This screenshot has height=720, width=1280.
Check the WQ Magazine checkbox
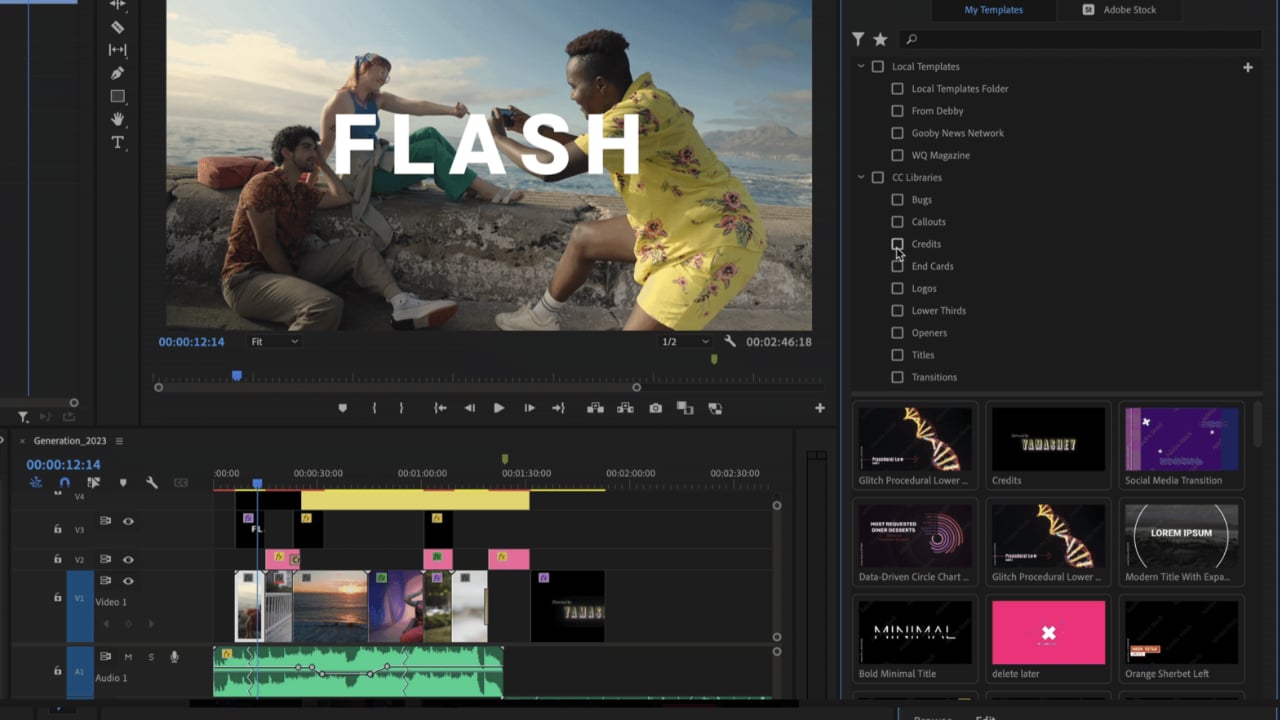(897, 155)
